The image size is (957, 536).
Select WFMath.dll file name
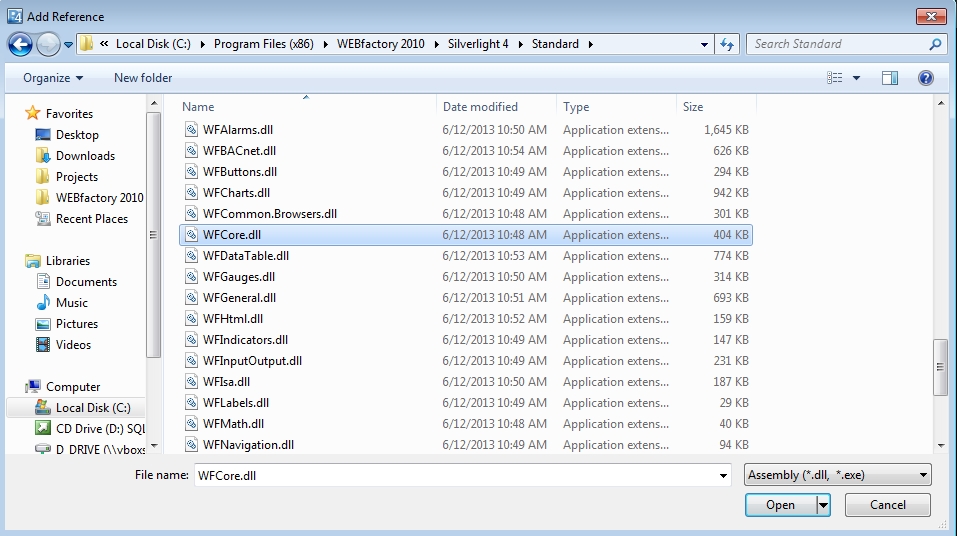pos(233,424)
